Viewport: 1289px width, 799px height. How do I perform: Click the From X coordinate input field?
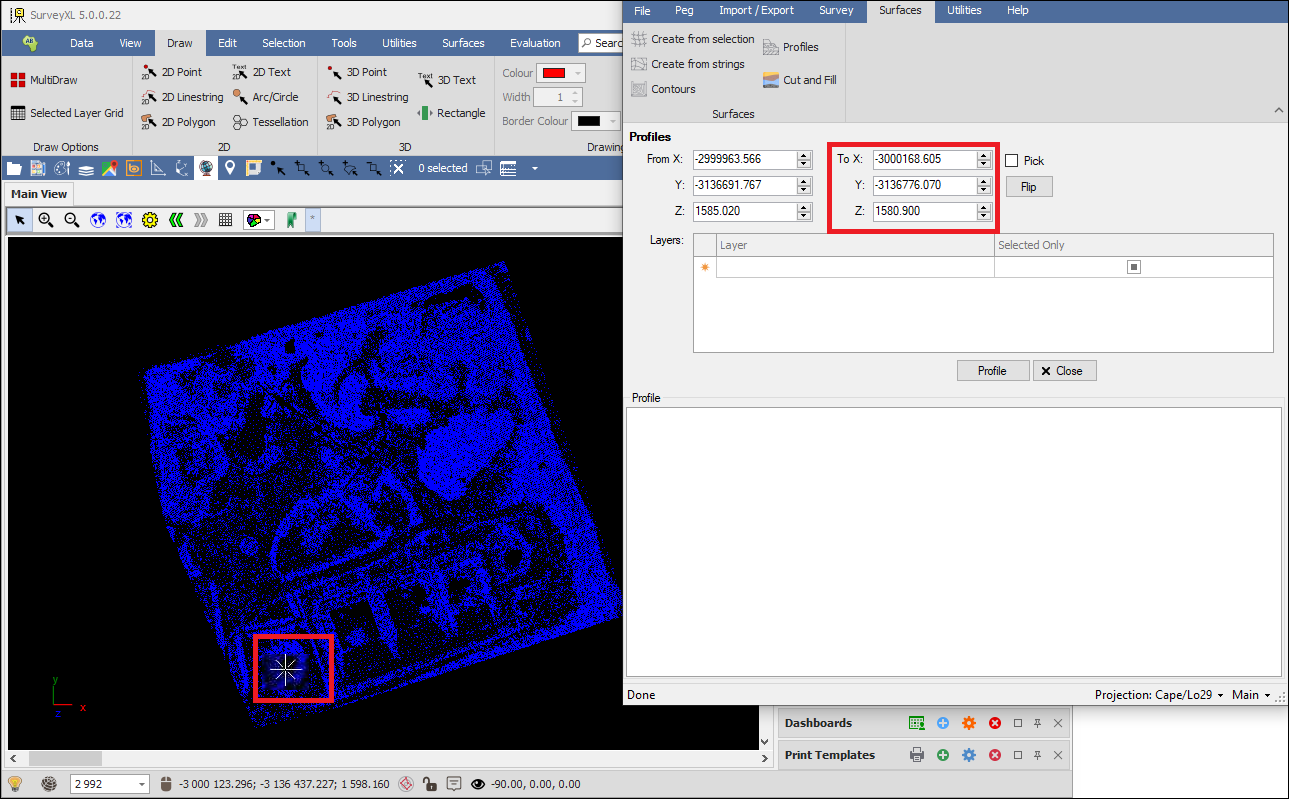coord(744,159)
